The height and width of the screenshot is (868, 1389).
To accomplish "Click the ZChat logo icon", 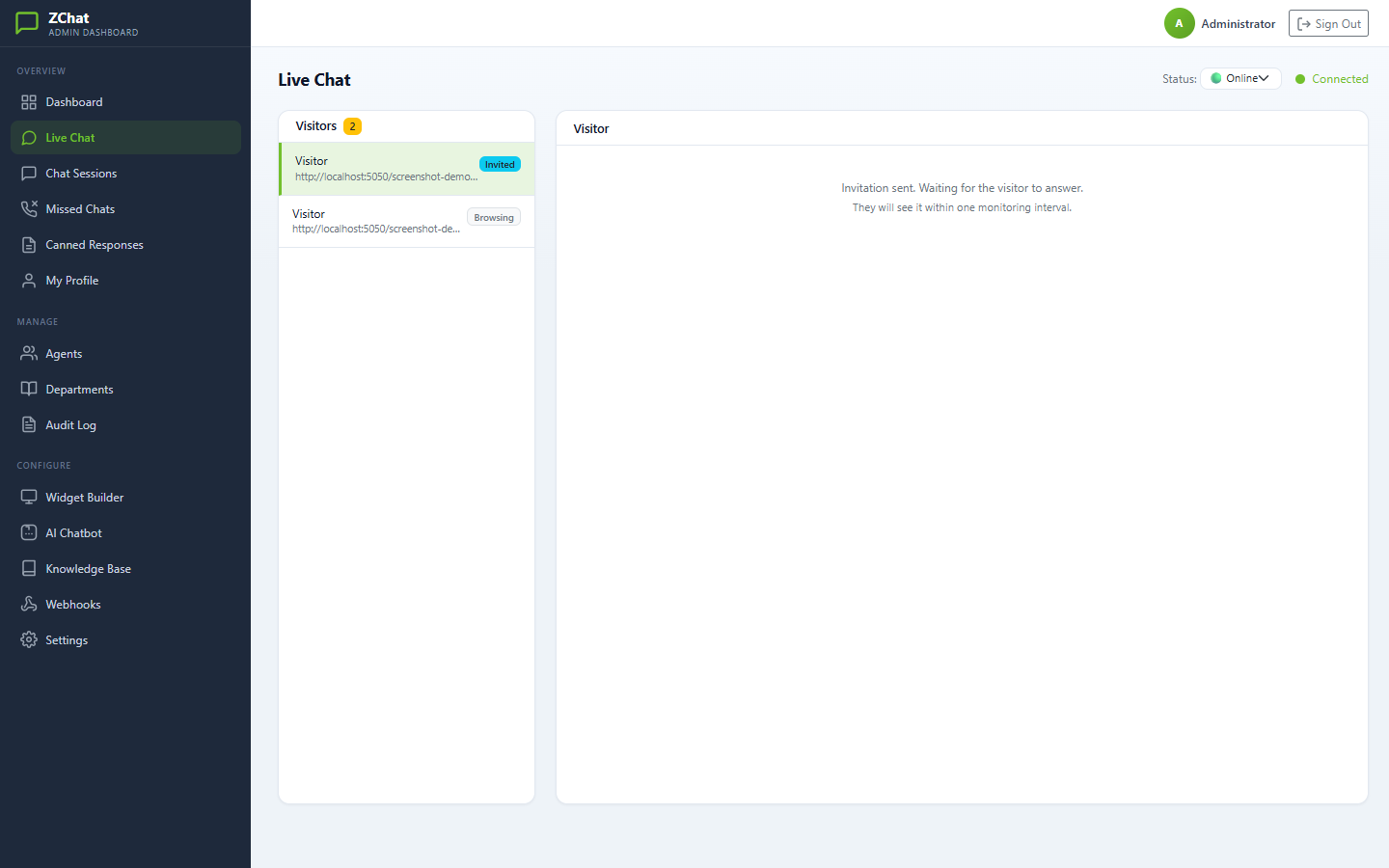I will (x=27, y=23).
